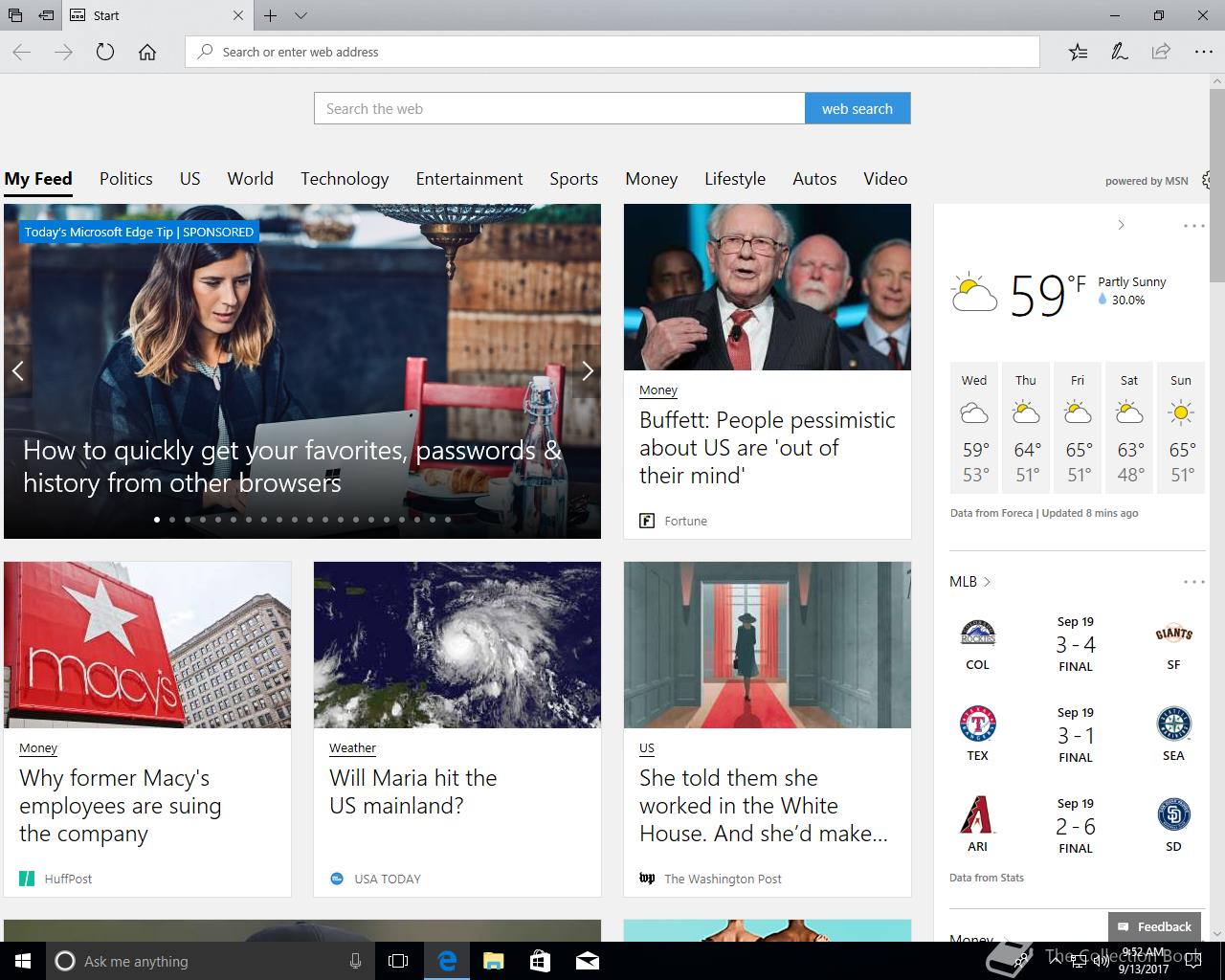
Task: Open the Share icon in the toolbar
Action: [1161, 52]
